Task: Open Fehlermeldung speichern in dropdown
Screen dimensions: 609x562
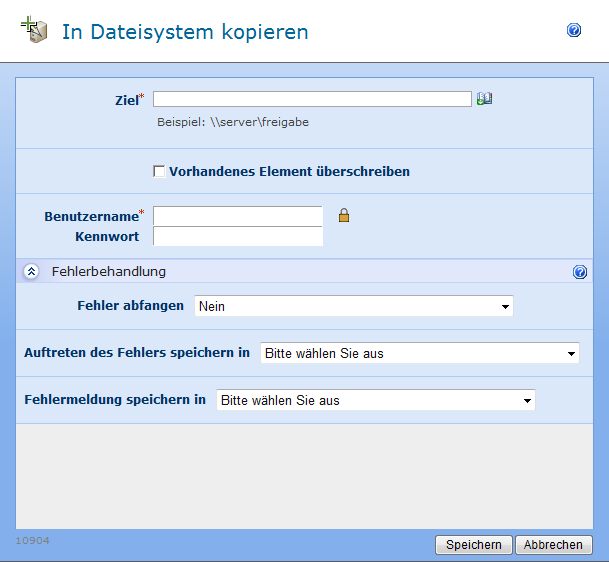Action: pyautogui.click(x=376, y=400)
